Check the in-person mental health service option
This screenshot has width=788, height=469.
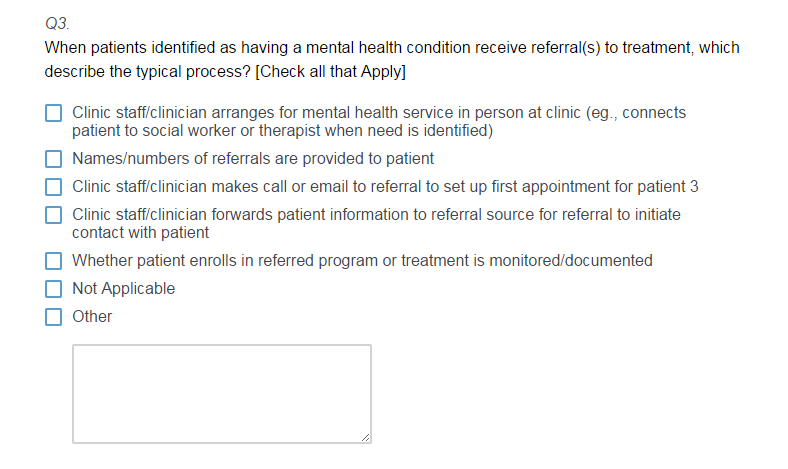point(54,114)
